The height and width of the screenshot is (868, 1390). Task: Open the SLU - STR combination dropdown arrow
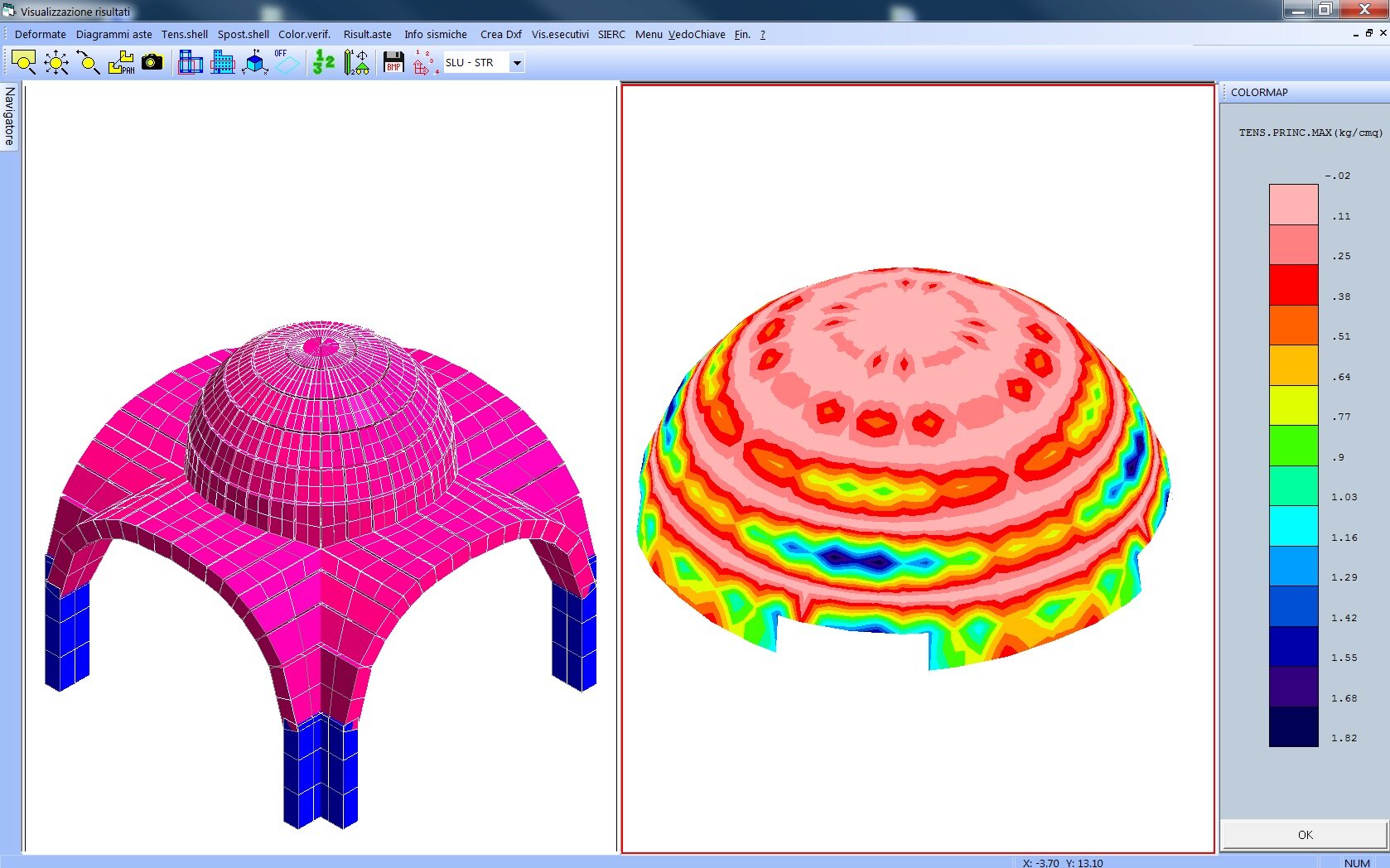click(x=517, y=63)
